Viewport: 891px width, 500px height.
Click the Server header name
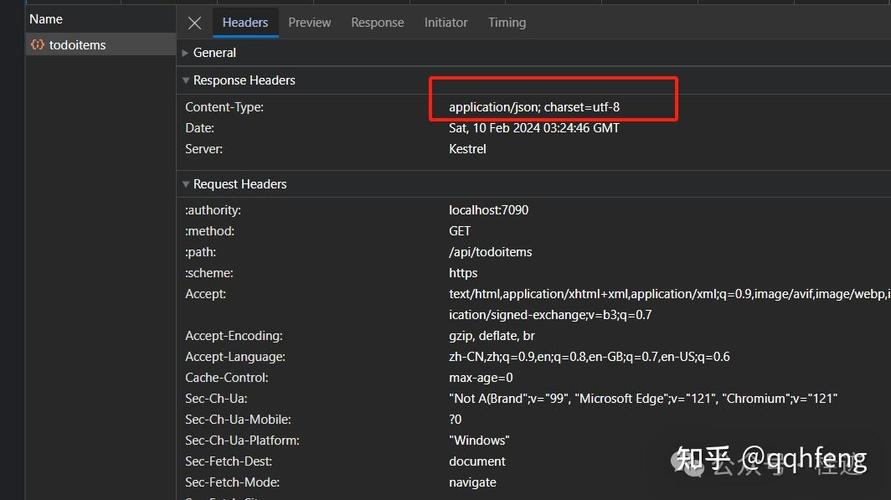[x=203, y=149]
